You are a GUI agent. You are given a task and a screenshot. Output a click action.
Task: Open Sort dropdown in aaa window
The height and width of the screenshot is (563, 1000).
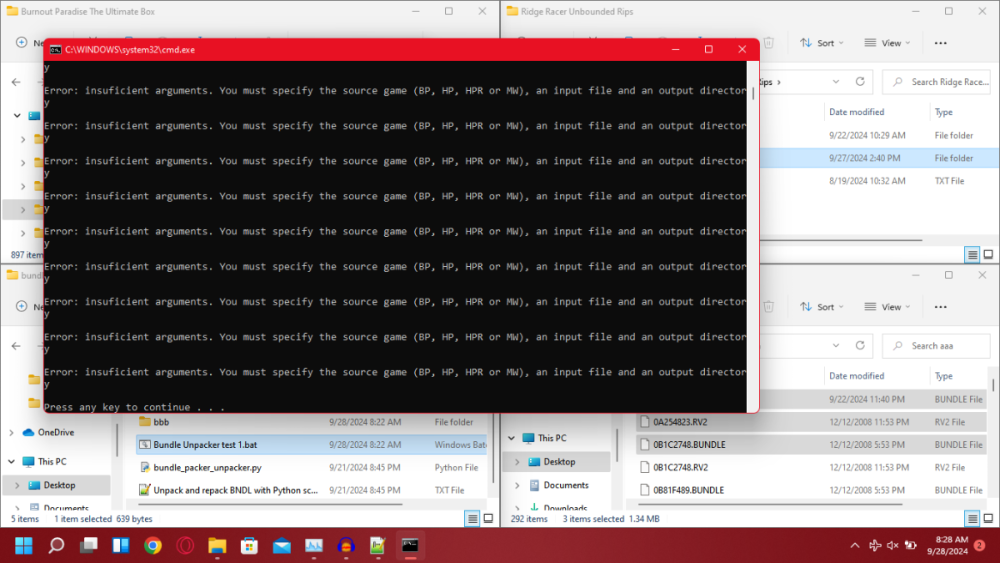pyautogui.click(x=821, y=307)
